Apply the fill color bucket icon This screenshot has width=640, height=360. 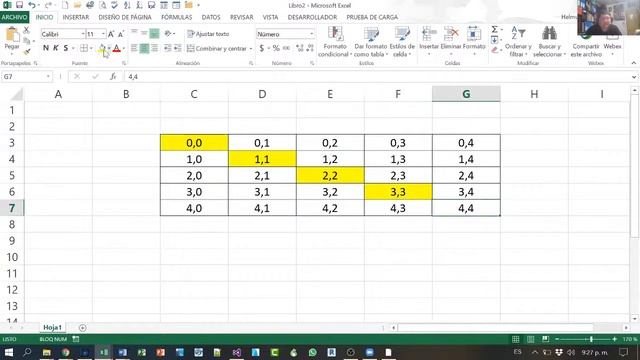tap(102, 49)
